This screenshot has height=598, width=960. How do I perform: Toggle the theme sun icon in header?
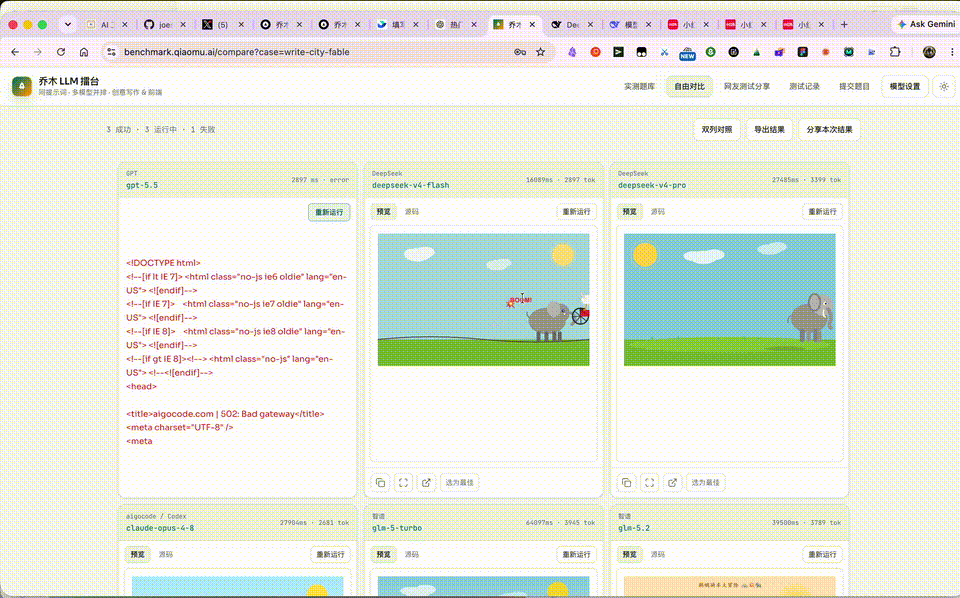click(944, 87)
